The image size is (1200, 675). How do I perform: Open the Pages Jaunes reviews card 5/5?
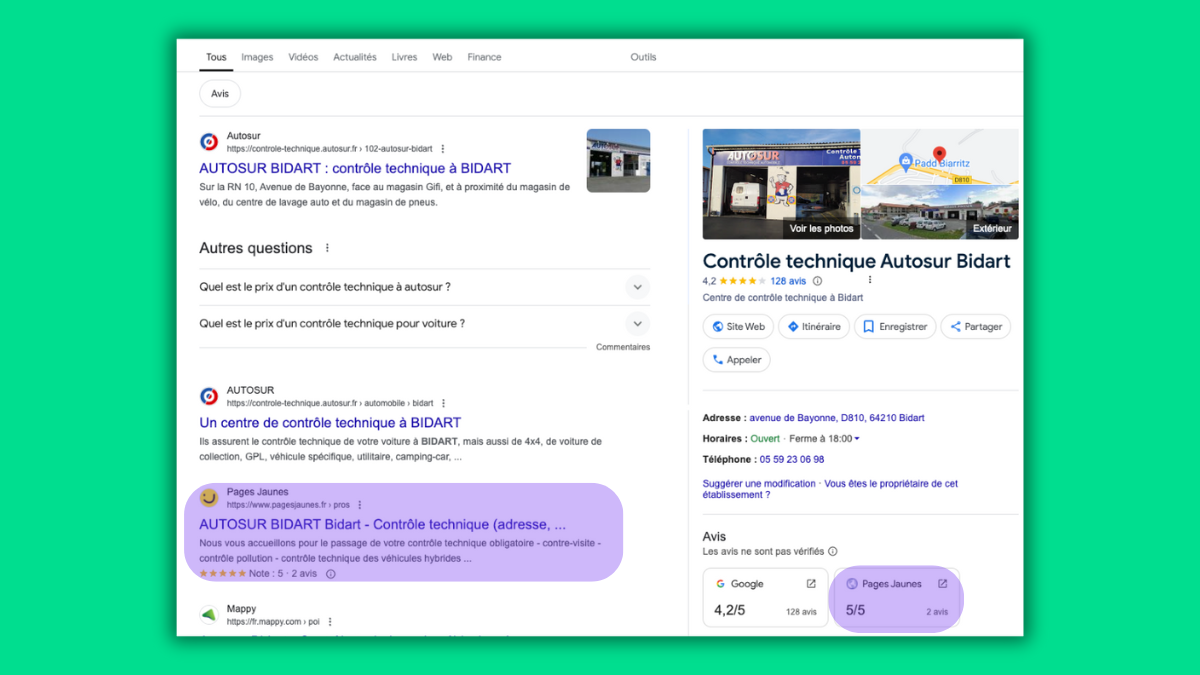[x=897, y=597]
